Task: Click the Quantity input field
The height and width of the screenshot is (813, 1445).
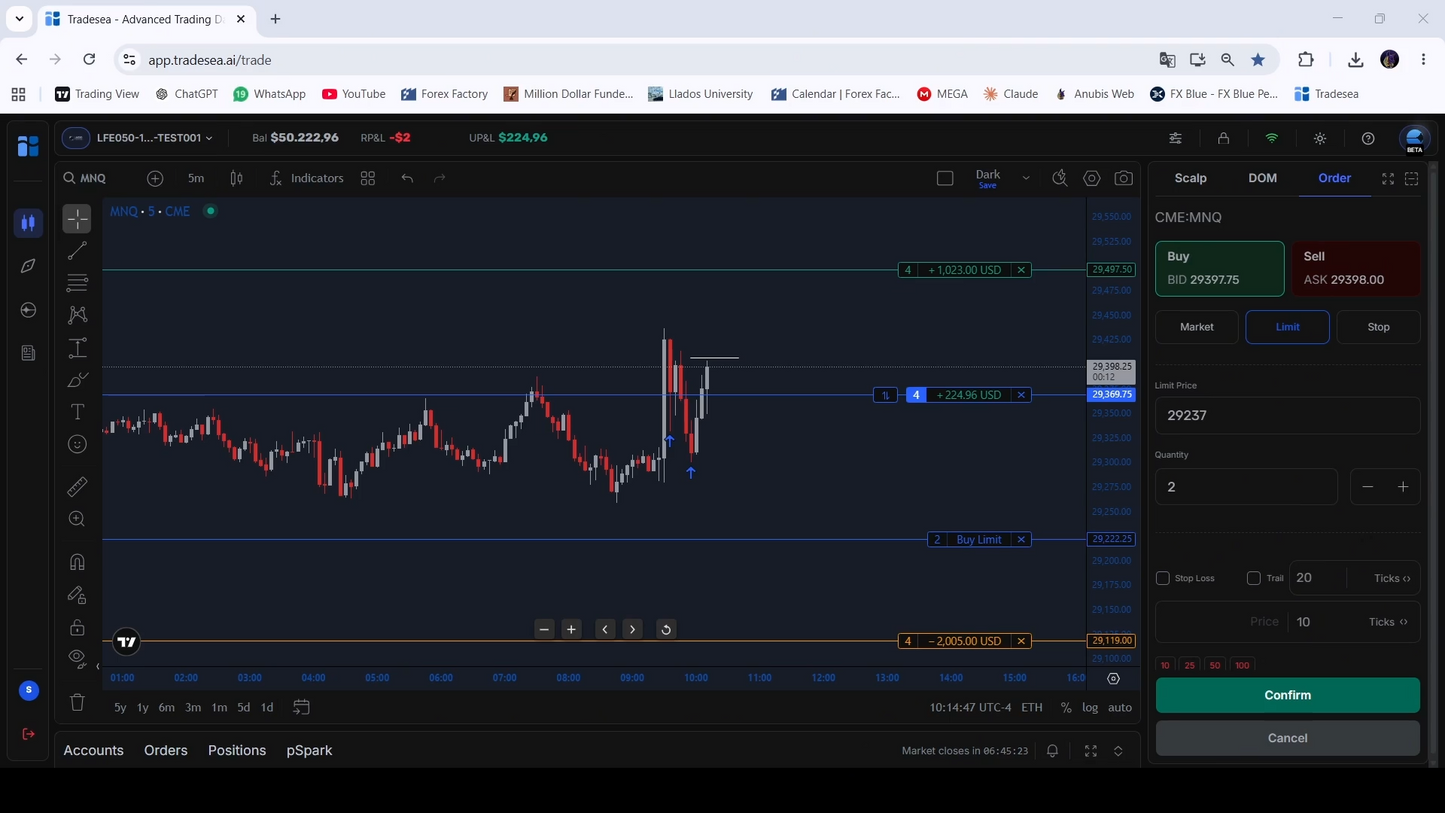Action: pyautogui.click(x=1246, y=487)
